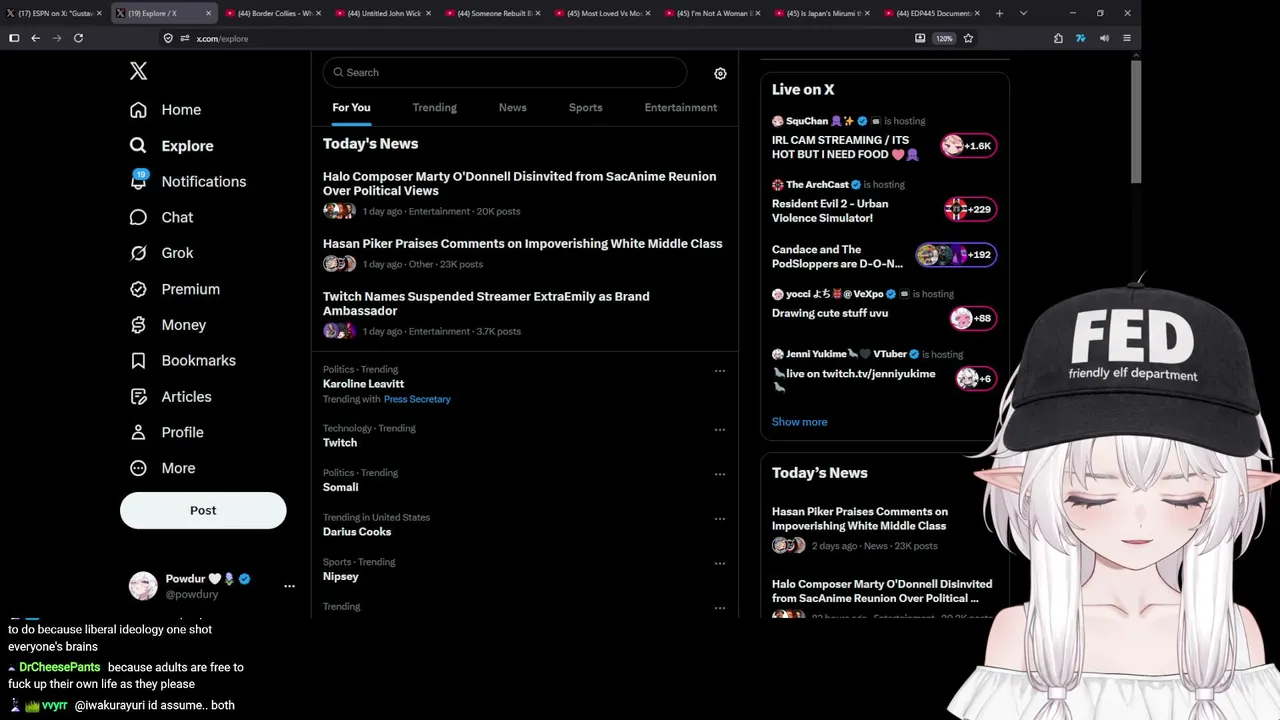Open the Darius Cooks trend
The width and height of the screenshot is (1280, 720).
(x=357, y=532)
